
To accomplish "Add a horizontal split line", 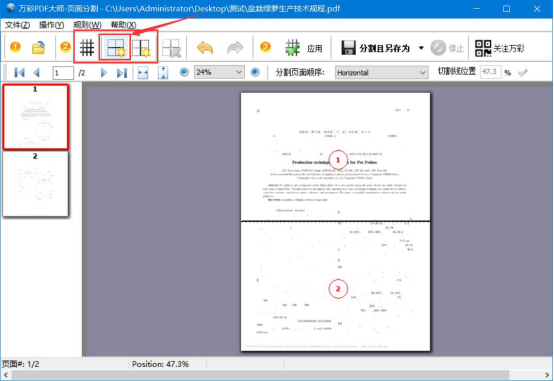I will click(x=115, y=47).
